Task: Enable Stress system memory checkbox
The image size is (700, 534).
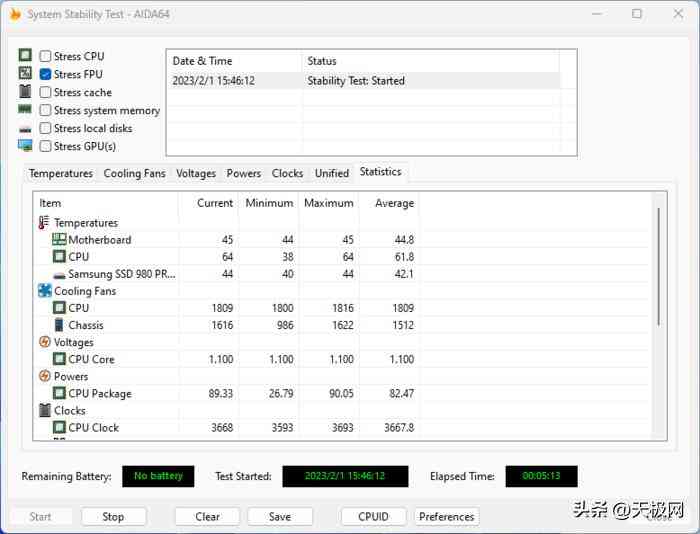Action: coord(46,111)
